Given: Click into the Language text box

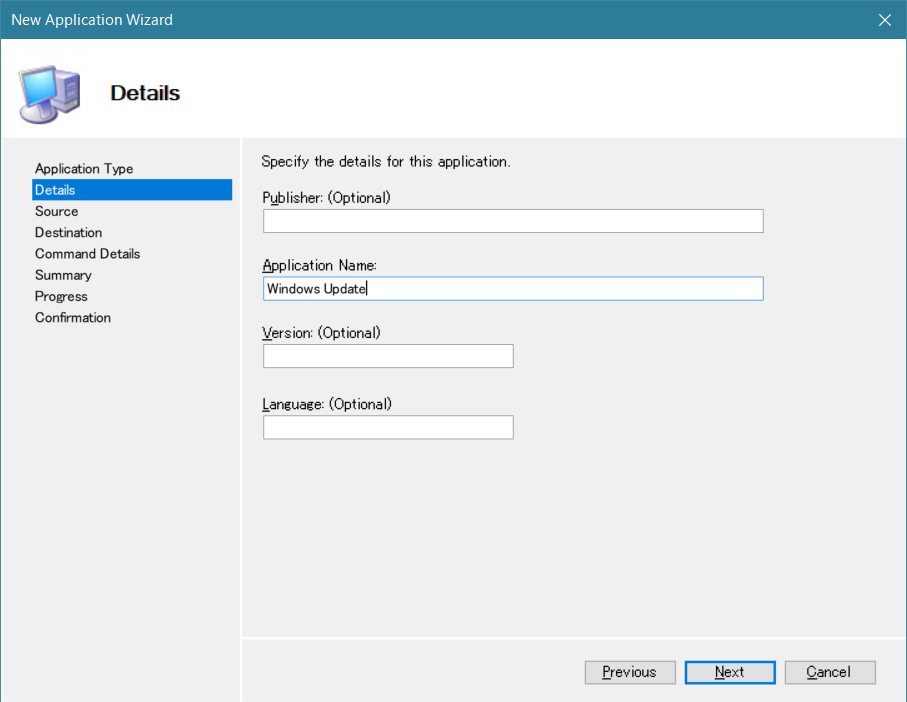Looking at the screenshot, I should (388, 427).
